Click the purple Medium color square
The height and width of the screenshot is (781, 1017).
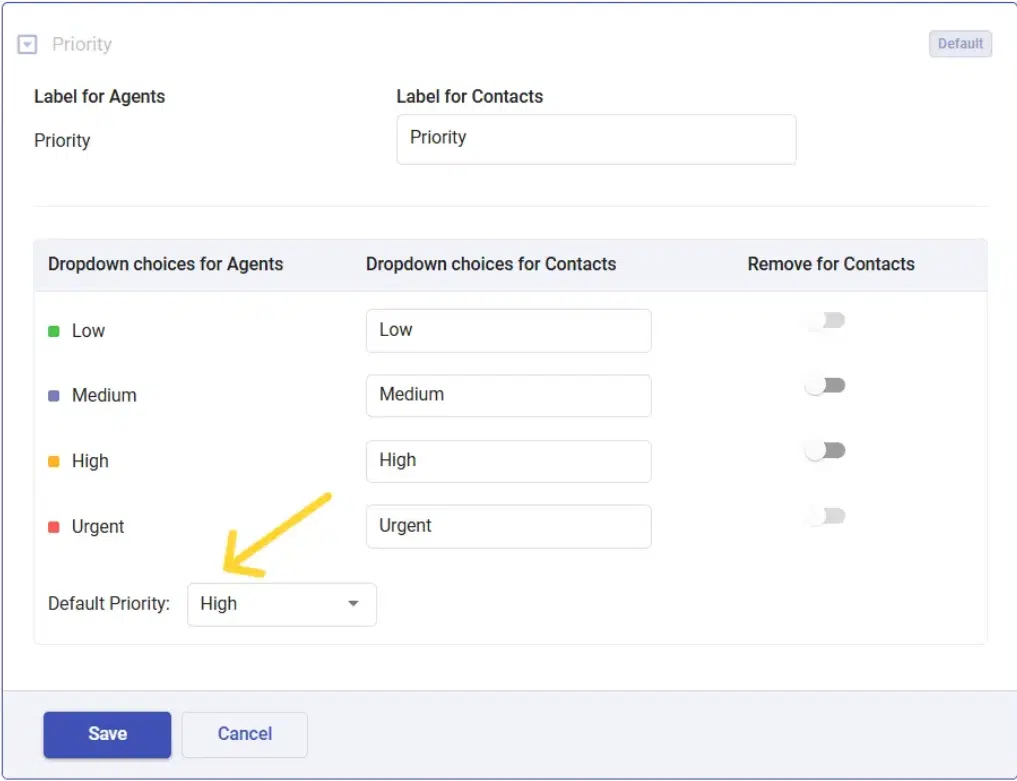[54, 396]
